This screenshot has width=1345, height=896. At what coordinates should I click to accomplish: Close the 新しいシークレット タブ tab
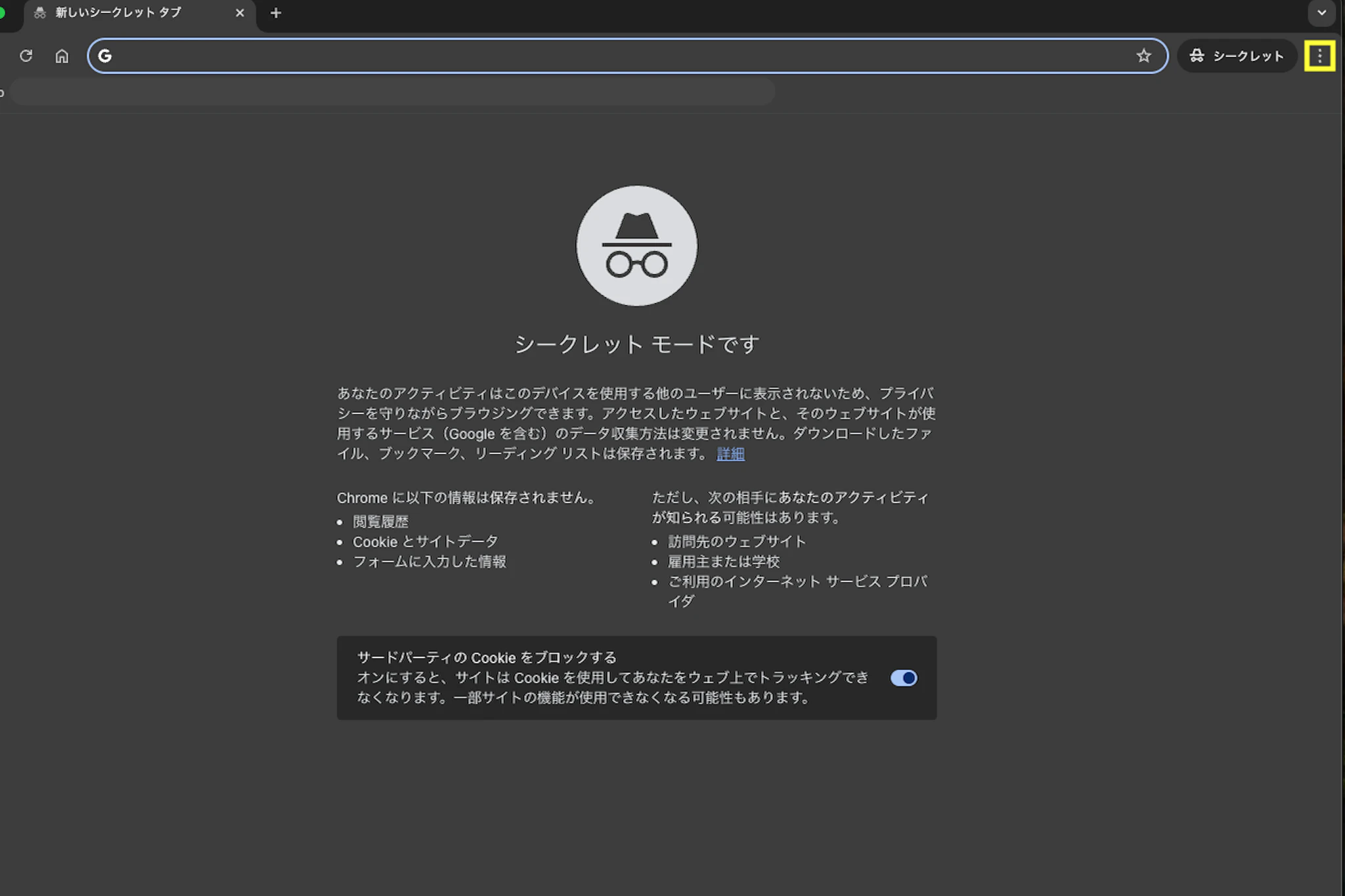point(240,13)
